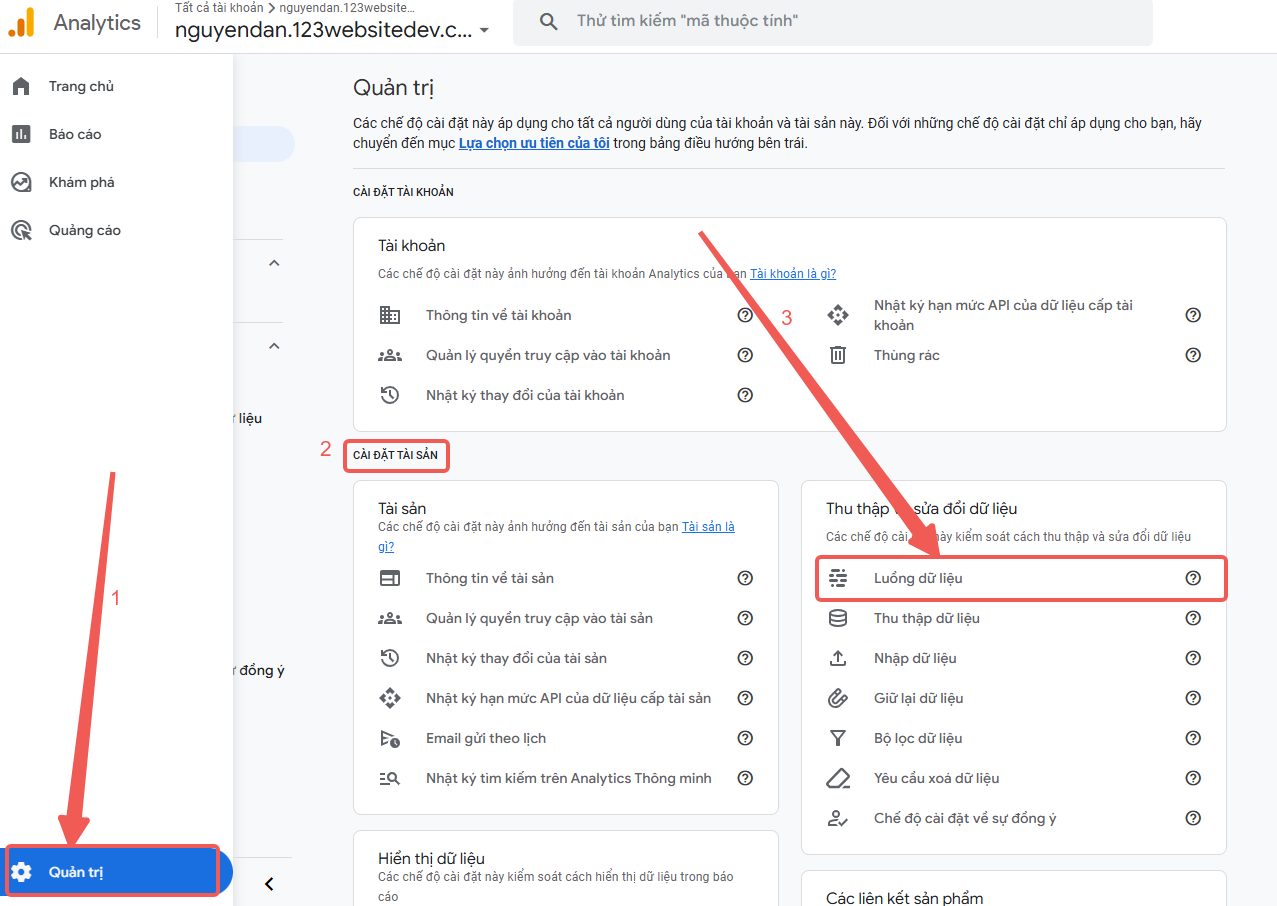The image size is (1277, 906).
Task: Click the Yêu cầu xoá dữ liệu eraser icon
Action: 838,778
